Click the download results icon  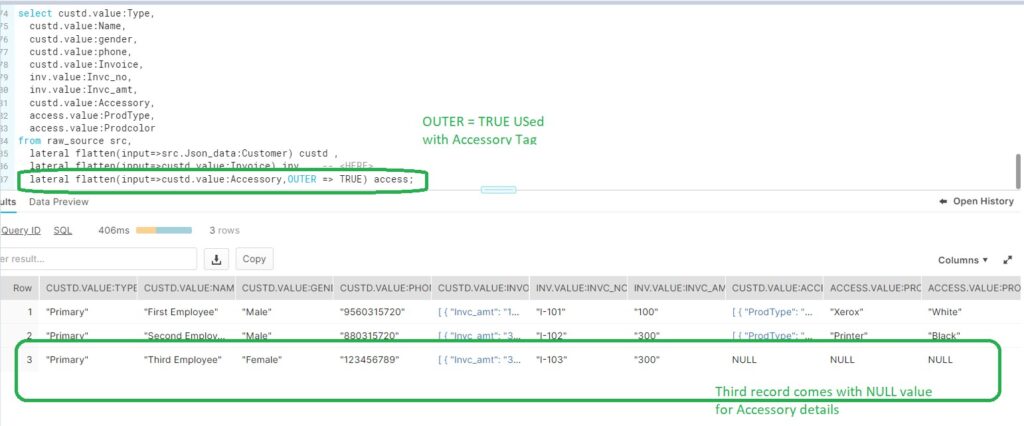[216, 259]
